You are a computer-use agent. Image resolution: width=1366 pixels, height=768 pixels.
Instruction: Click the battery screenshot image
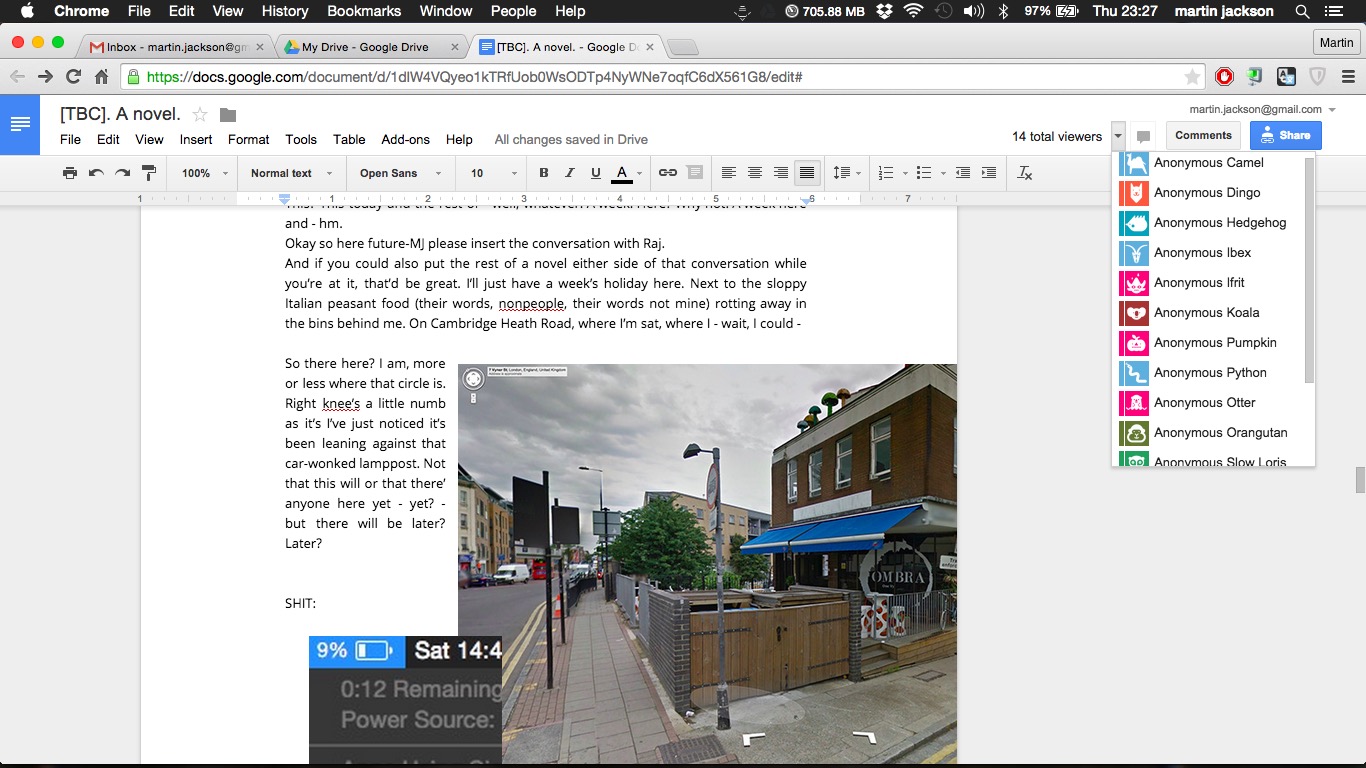pos(405,702)
